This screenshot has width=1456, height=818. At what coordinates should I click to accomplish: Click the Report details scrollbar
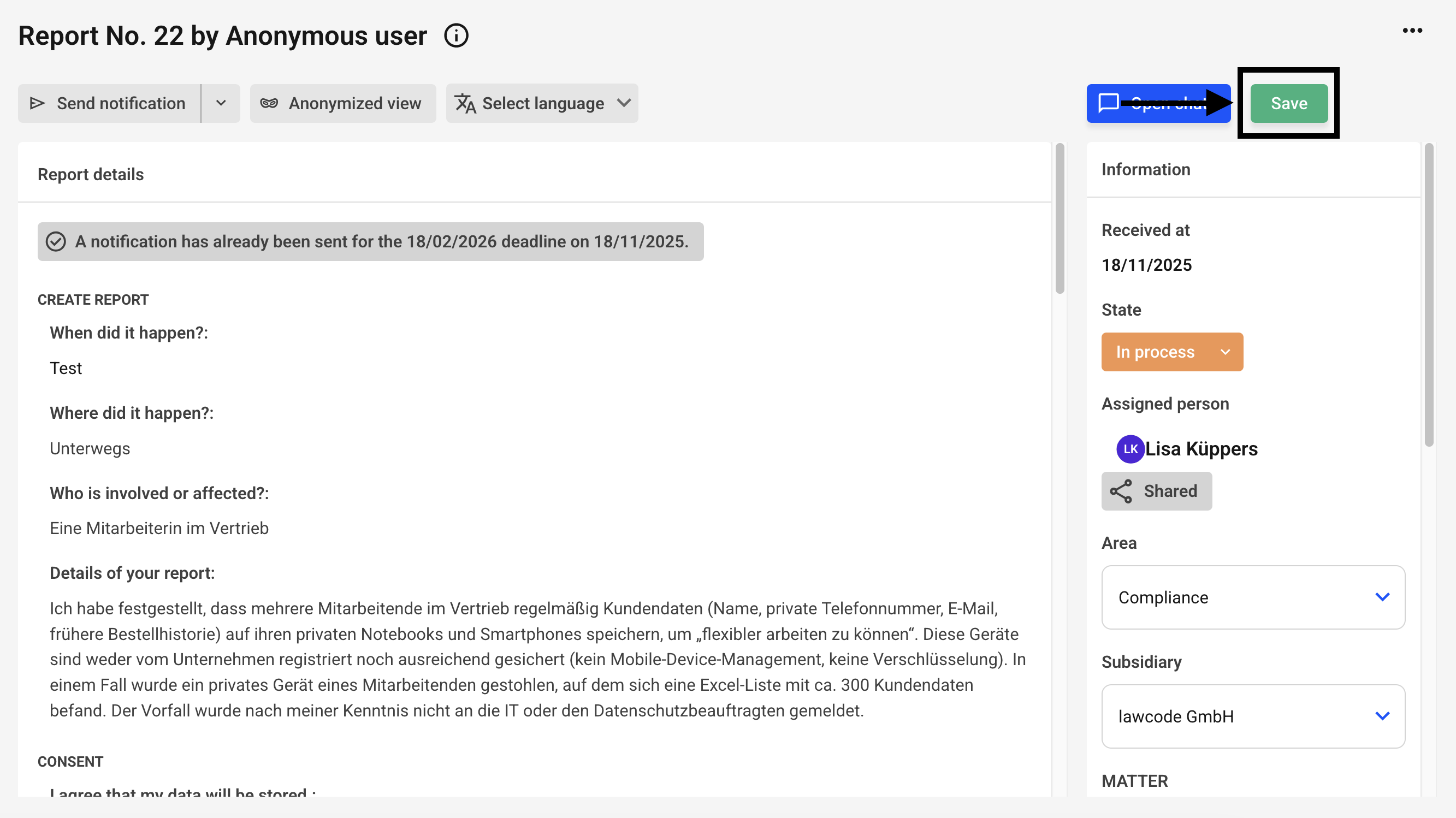click(x=1059, y=218)
